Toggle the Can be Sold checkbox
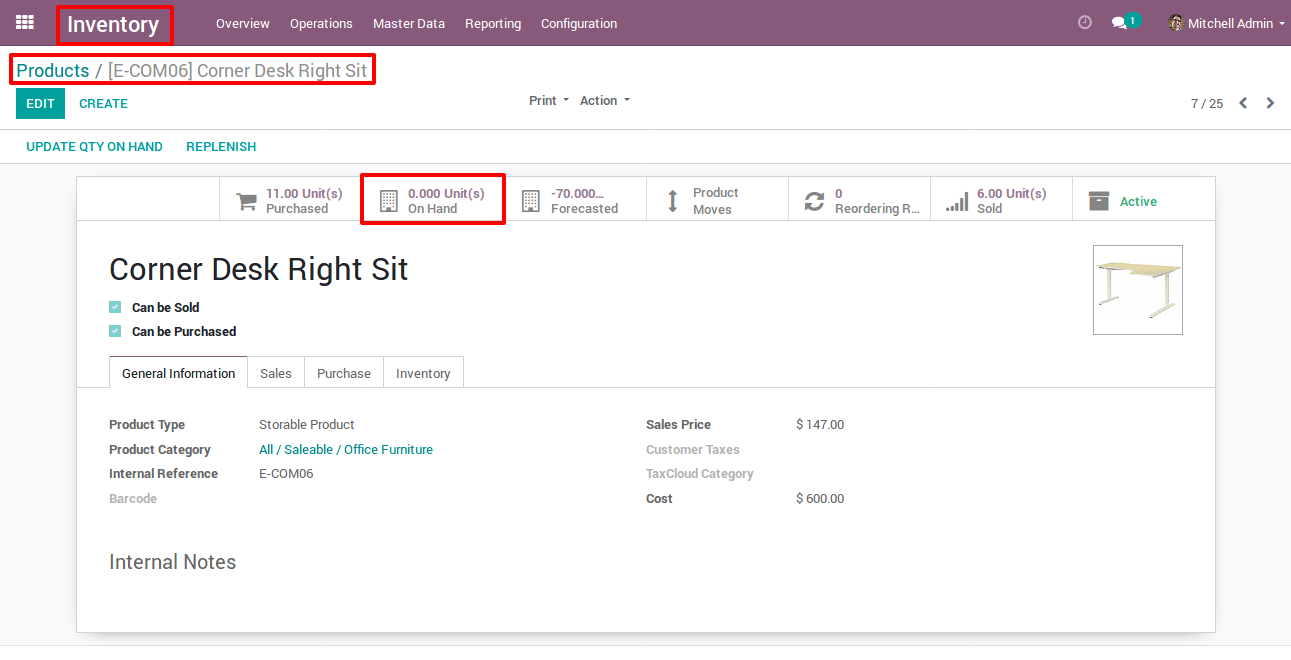The image size is (1291, 660). 115,307
